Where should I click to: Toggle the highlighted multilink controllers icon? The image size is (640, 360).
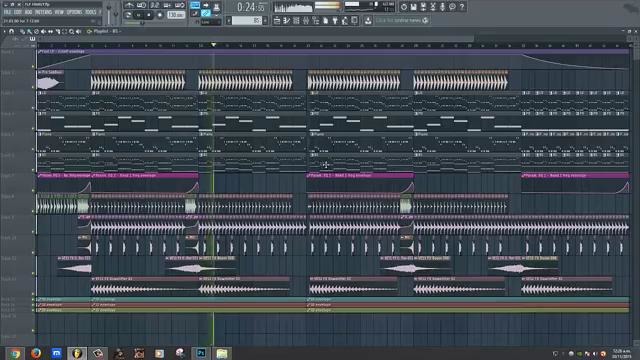pyautogui.click(x=206, y=13)
